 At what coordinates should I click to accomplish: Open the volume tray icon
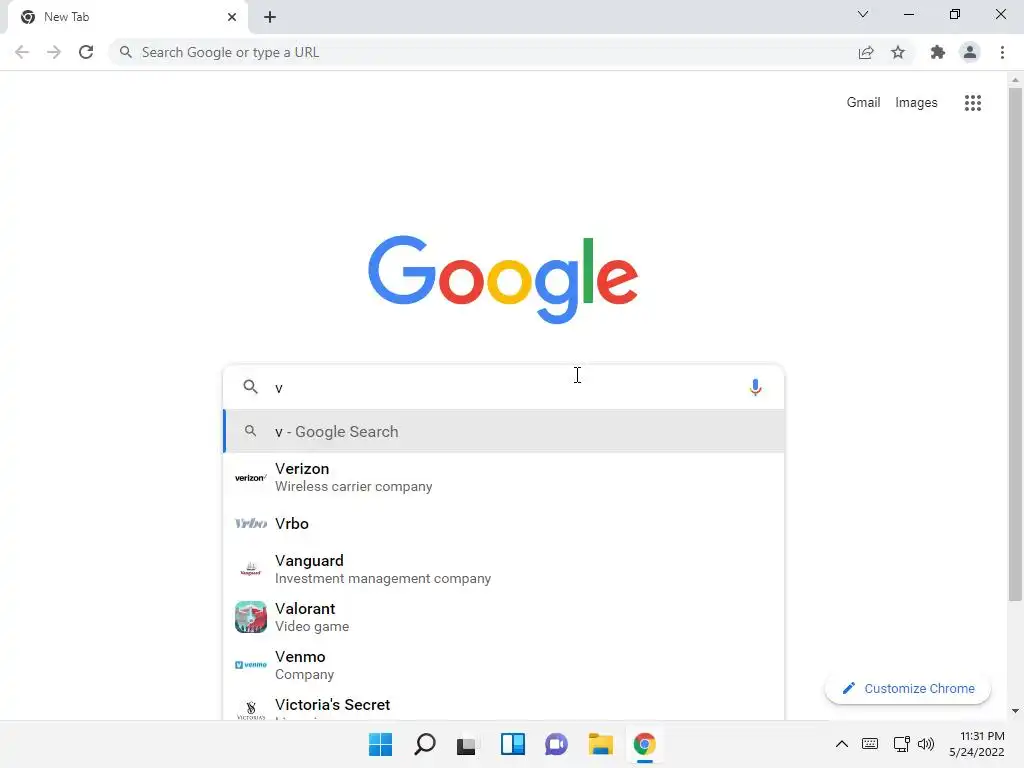[926, 744]
